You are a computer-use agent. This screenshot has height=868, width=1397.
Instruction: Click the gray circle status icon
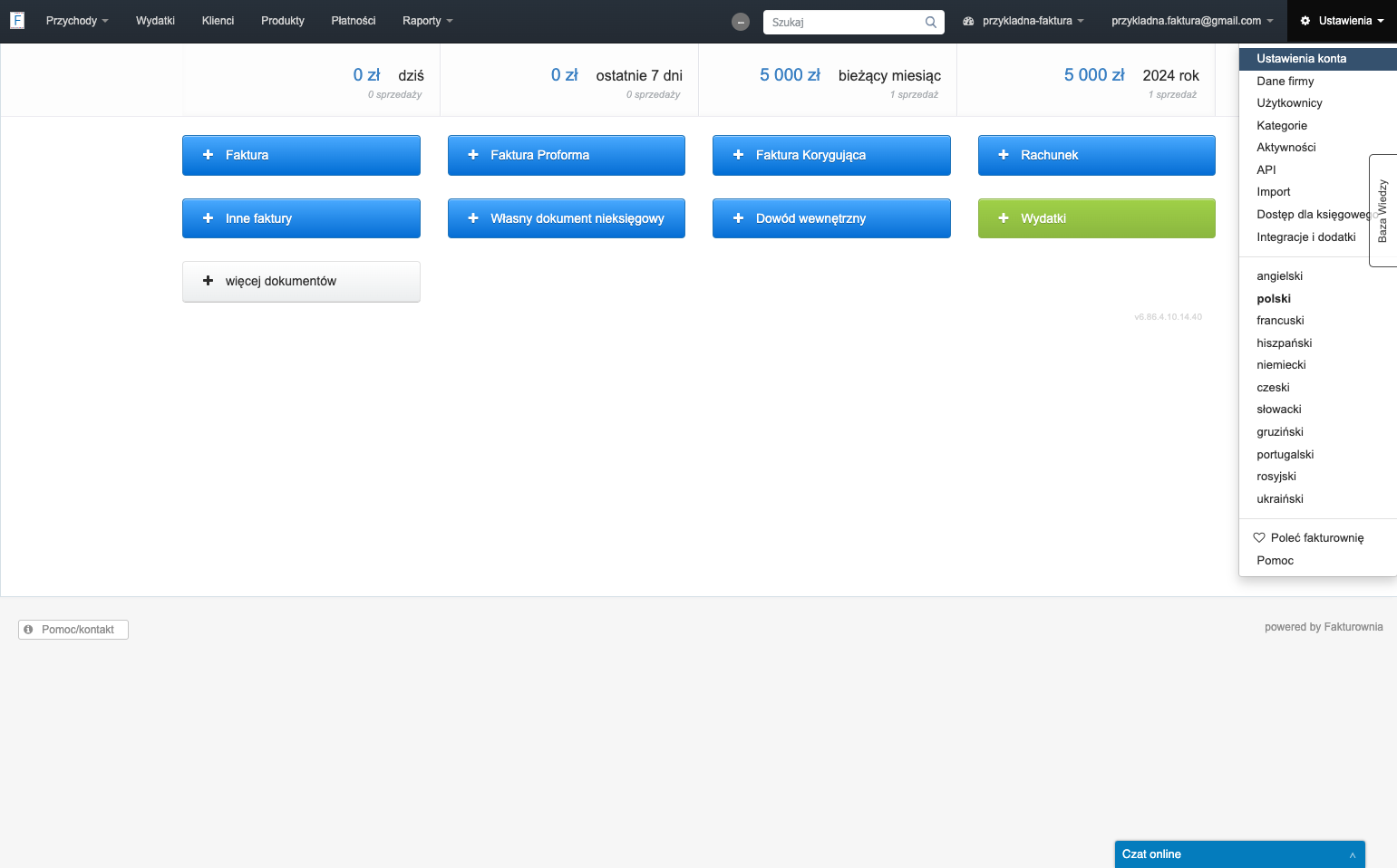click(741, 22)
